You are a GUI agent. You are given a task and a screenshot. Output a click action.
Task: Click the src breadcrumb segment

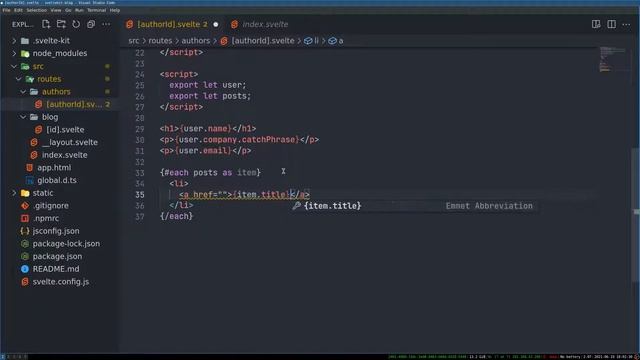click(133, 41)
